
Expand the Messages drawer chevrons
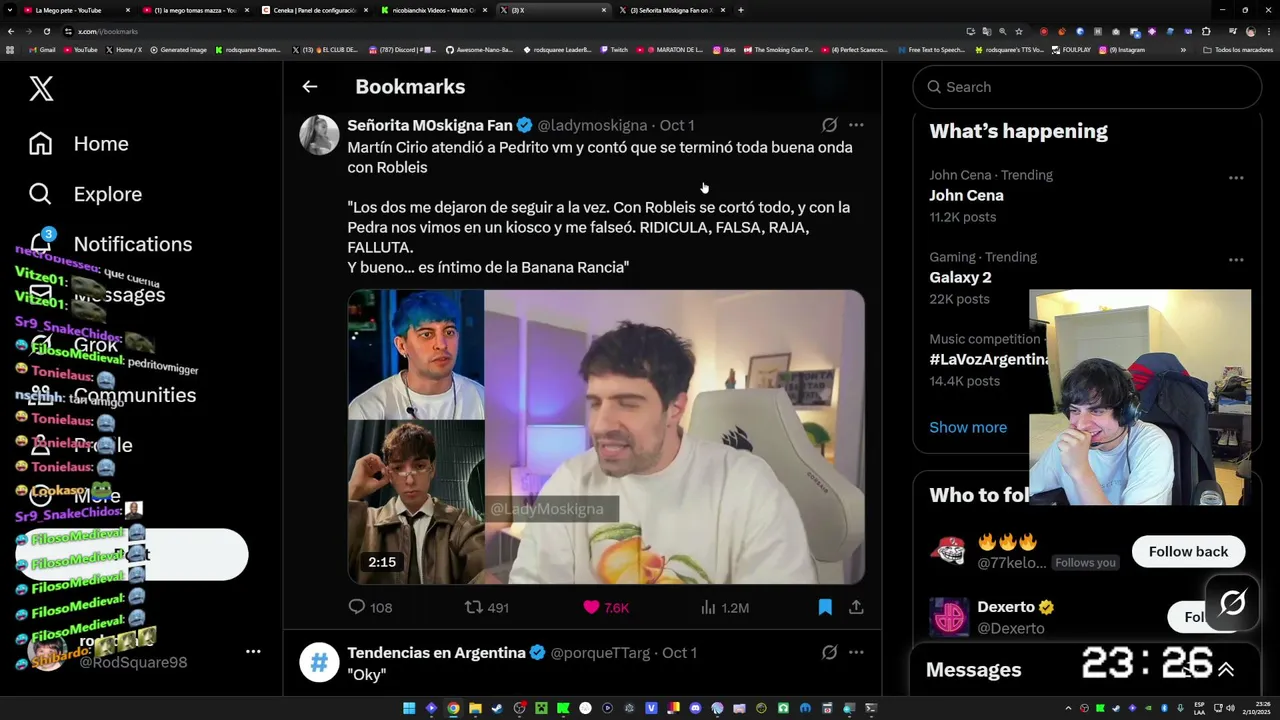point(1226,670)
